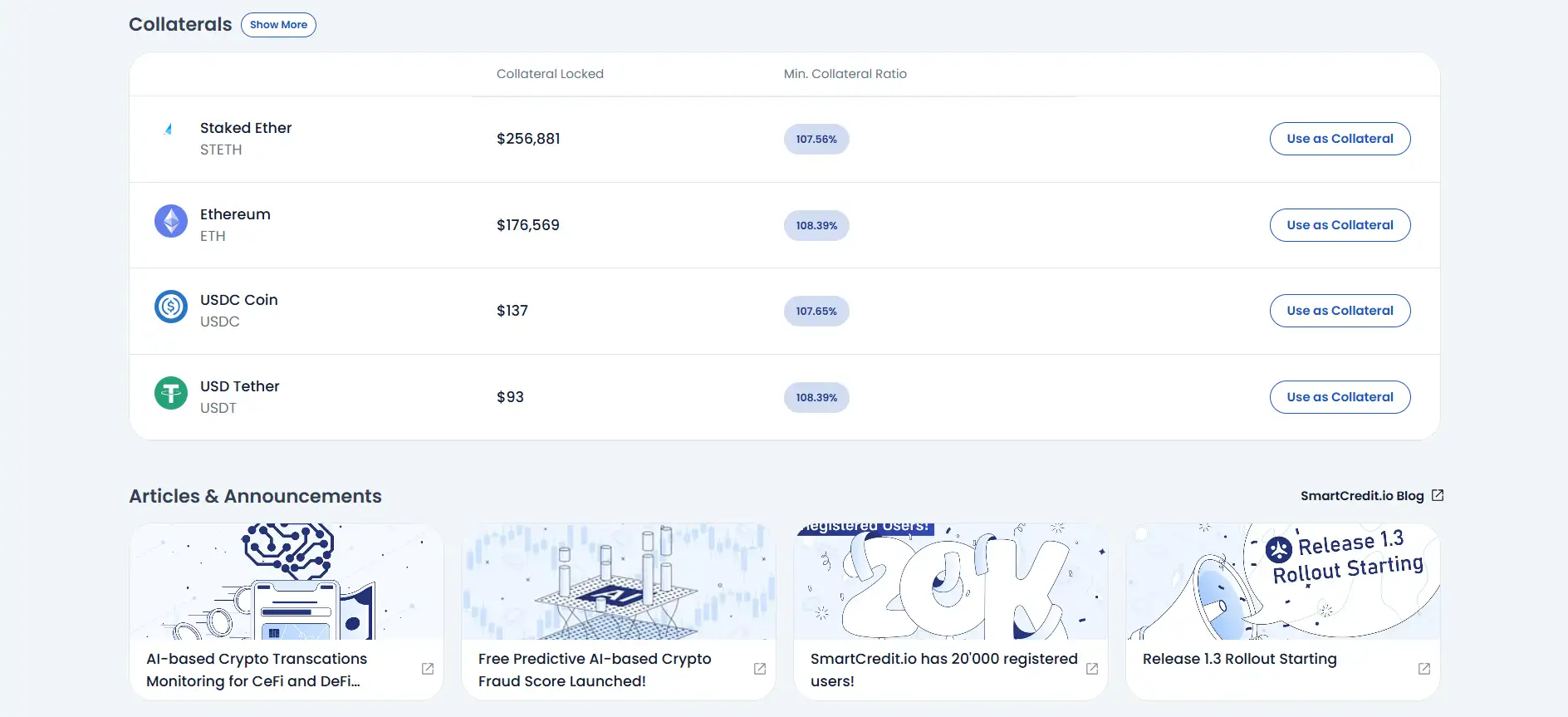This screenshot has width=1568, height=717.
Task: Click the Ethereum coin icon
Action: (171, 221)
